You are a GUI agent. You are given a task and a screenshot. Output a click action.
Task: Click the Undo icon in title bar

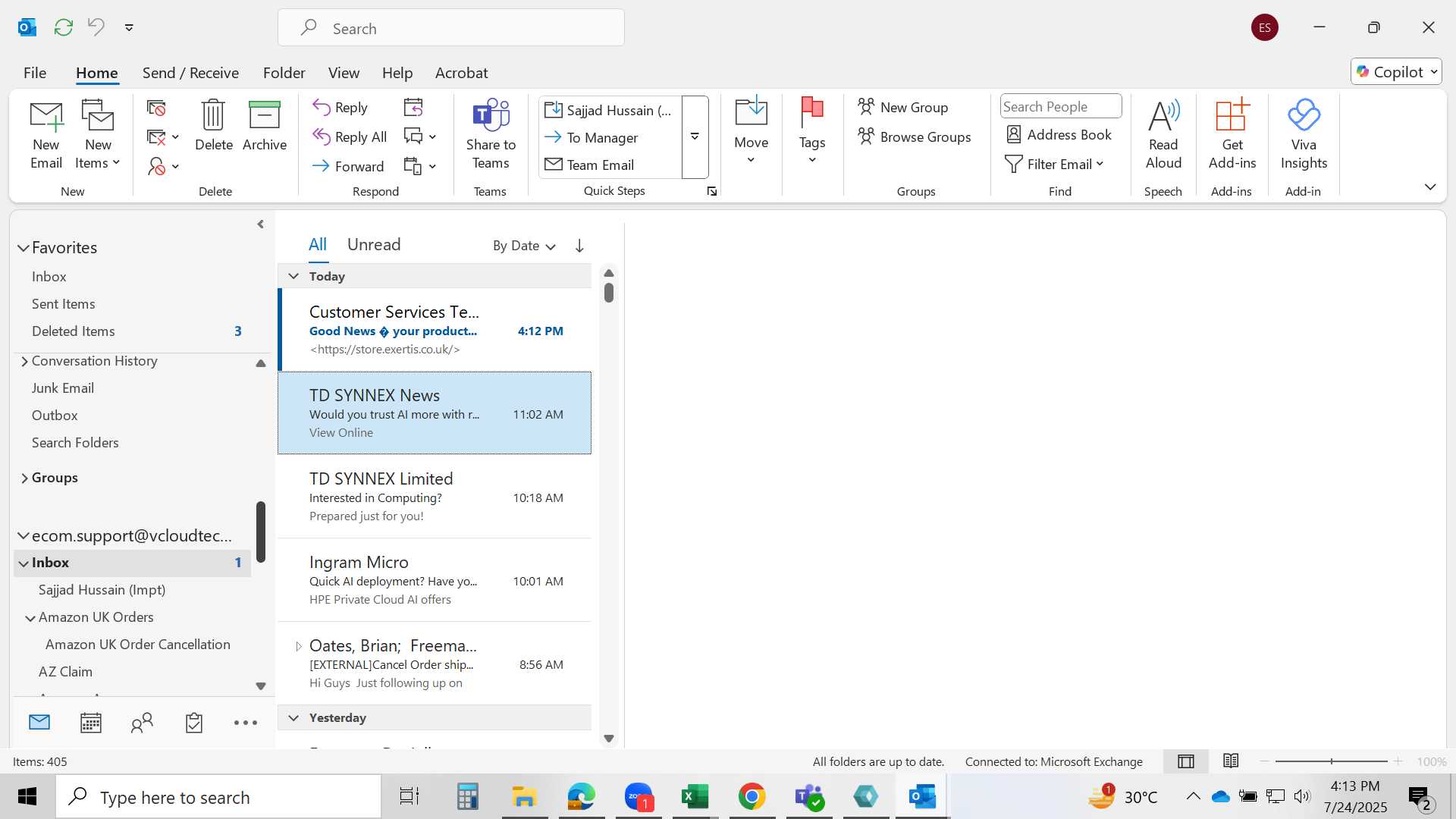96,27
